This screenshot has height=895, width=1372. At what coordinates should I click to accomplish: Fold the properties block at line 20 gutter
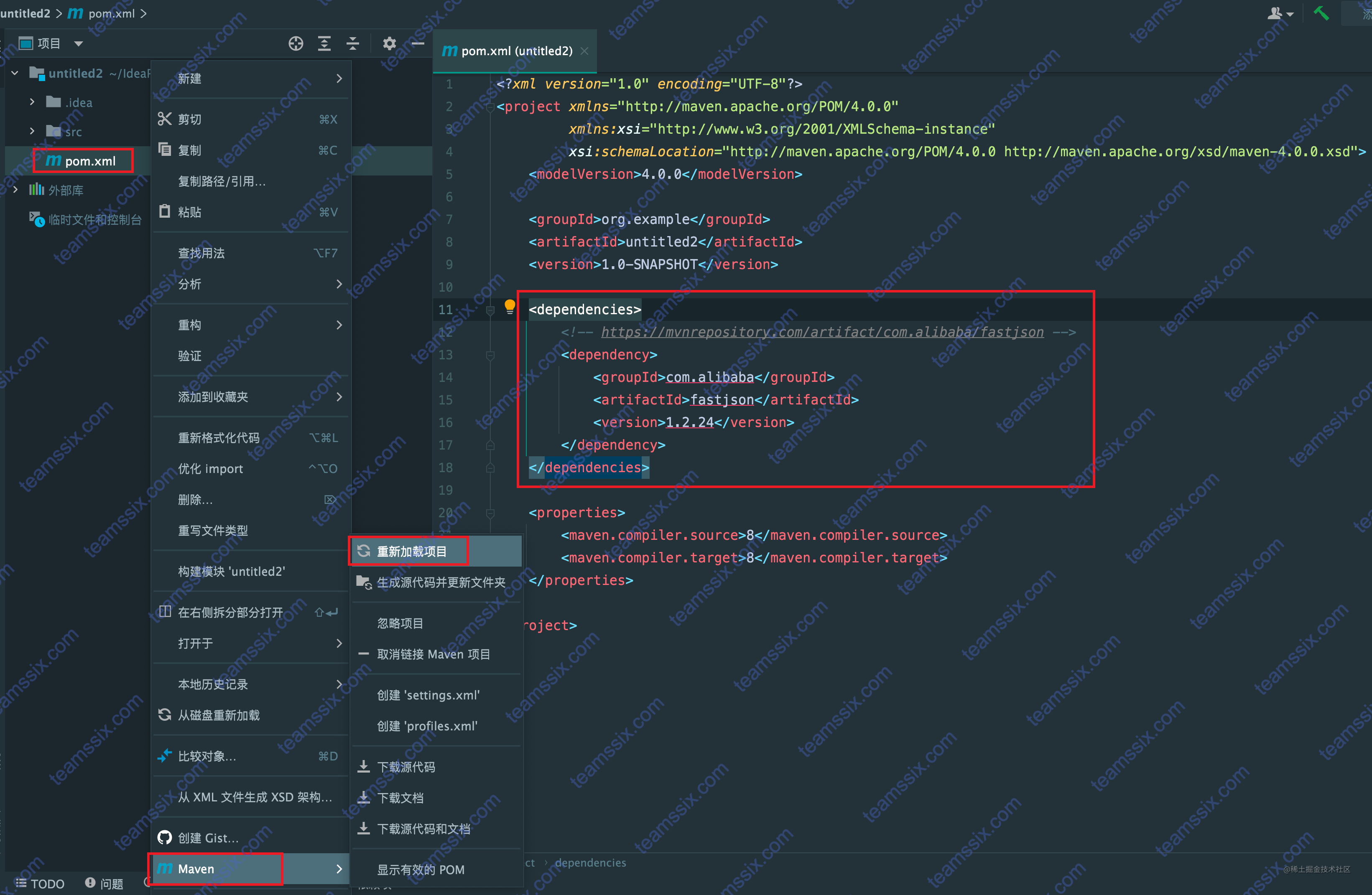(490, 513)
